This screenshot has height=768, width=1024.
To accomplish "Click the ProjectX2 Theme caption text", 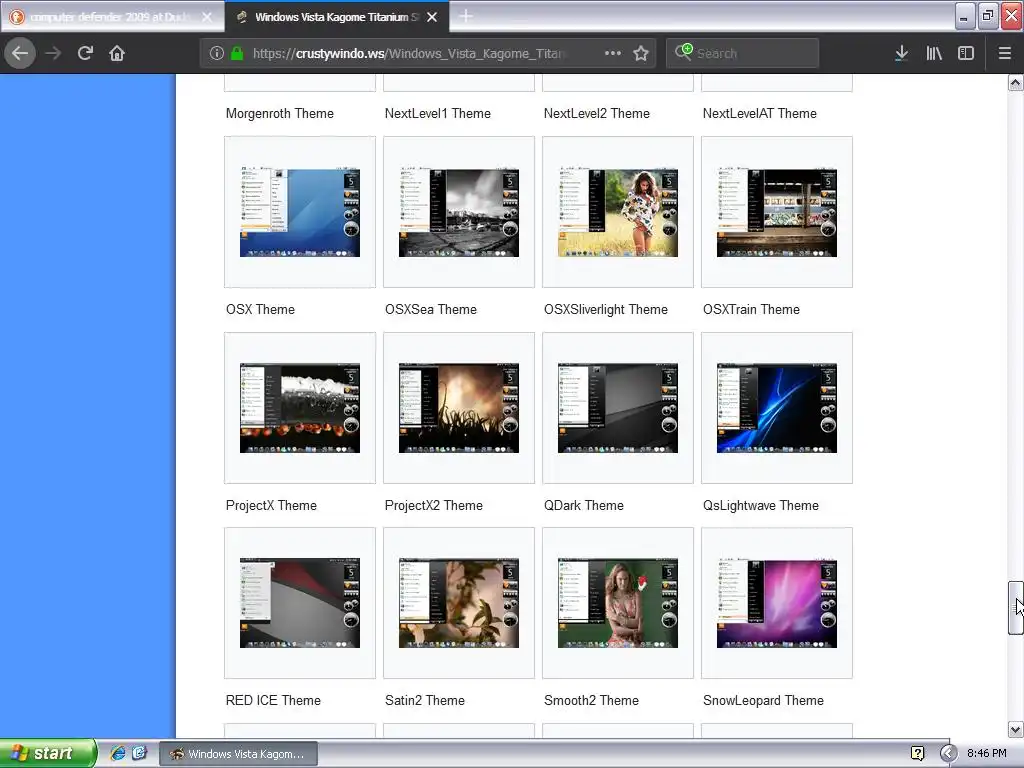I will pyautogui.click(x=434, y=505).
